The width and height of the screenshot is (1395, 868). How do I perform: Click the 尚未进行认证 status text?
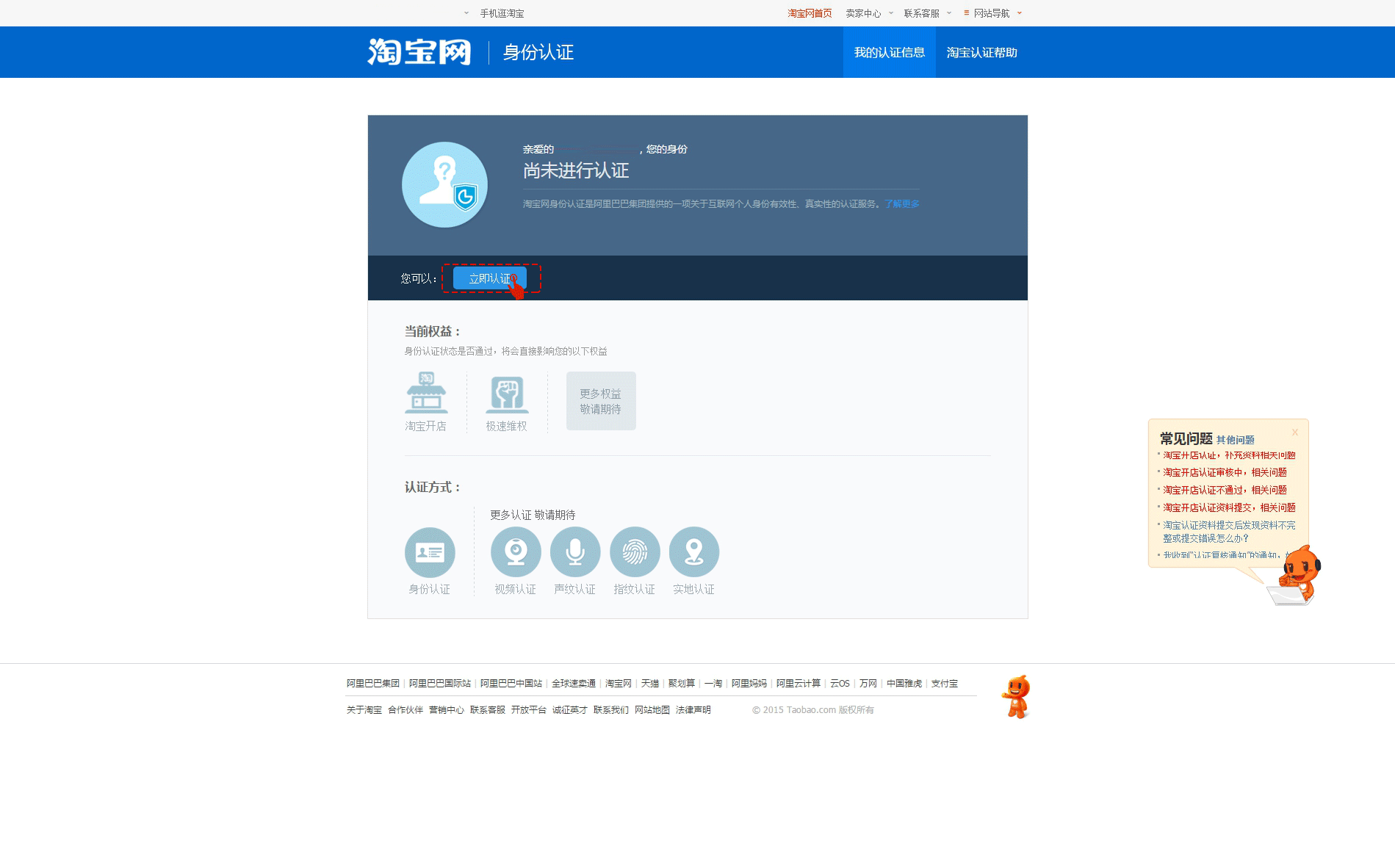point(576,171)
